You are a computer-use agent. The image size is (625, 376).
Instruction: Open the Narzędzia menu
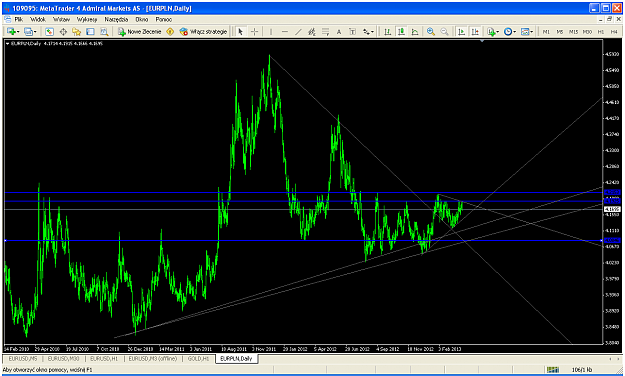point(116,19)
